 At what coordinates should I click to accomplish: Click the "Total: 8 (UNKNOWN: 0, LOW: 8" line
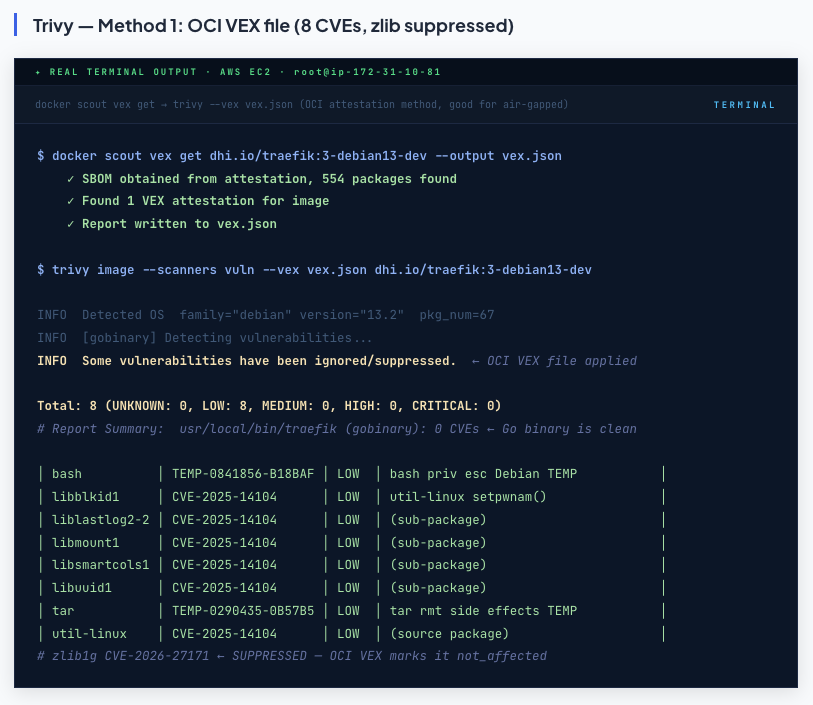point(269,406)
